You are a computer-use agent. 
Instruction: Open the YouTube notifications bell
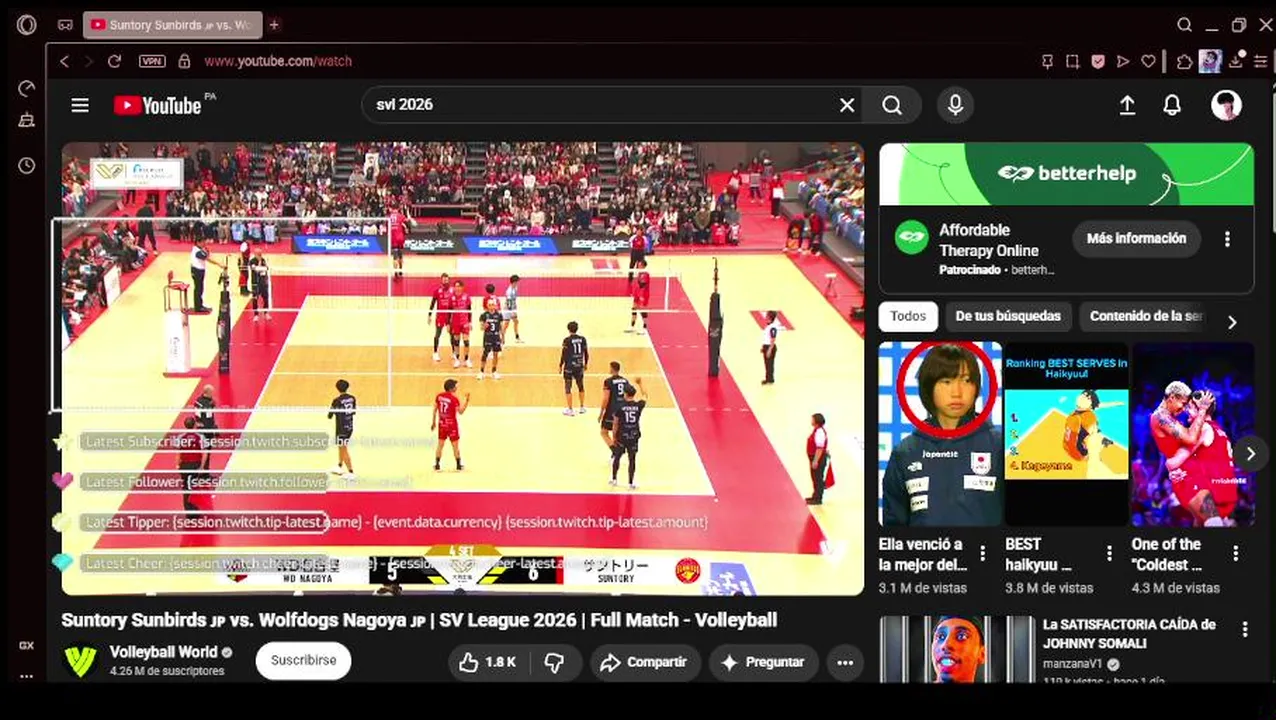tap(1172, 105)
